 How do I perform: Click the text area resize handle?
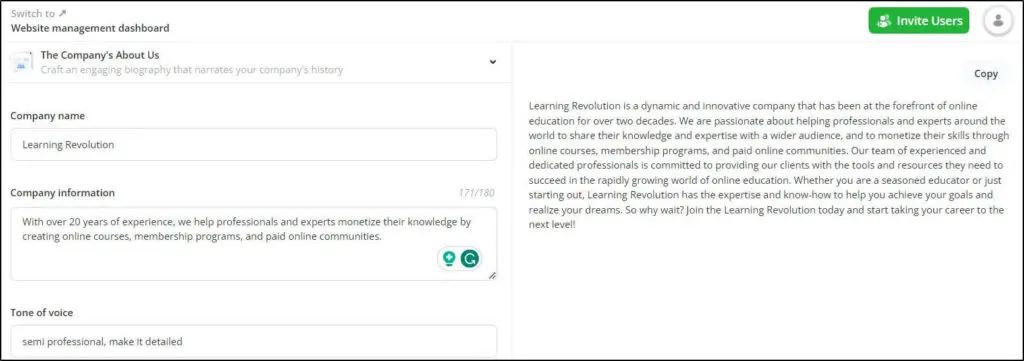tap(492, 275)
